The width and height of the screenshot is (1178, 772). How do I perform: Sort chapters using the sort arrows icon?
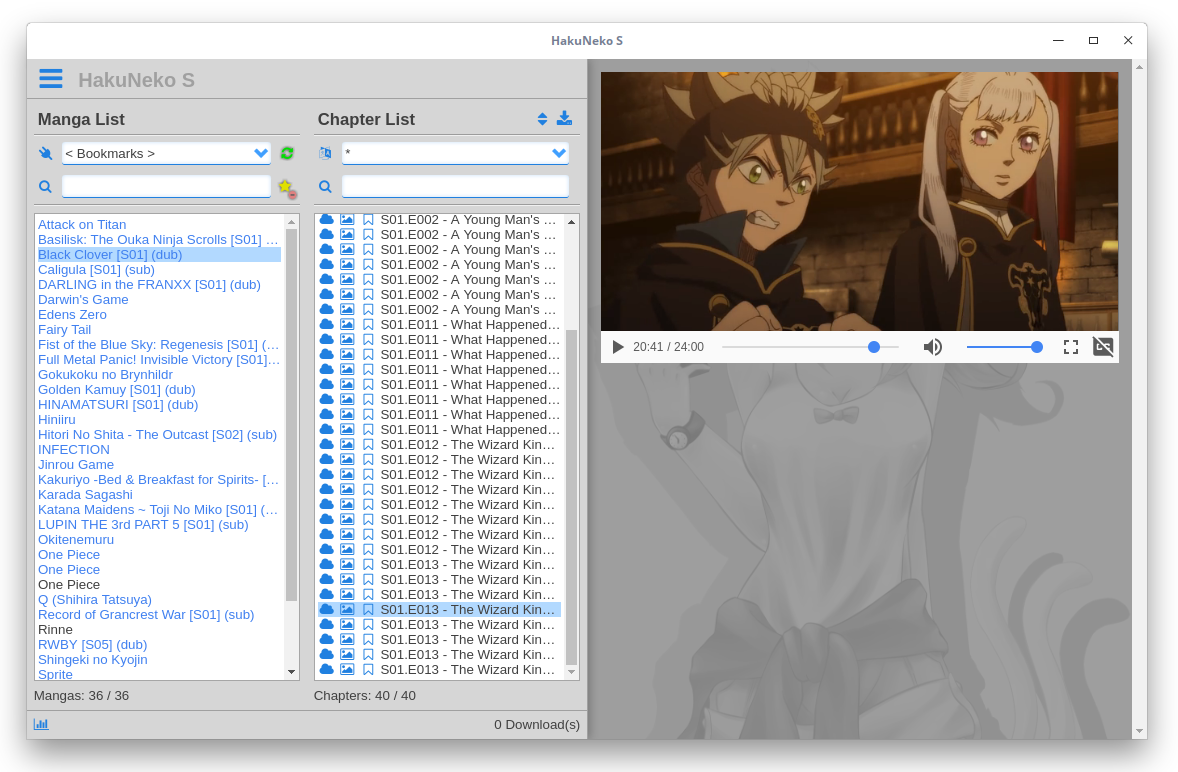pyautogui.click(x=541, y=118)
